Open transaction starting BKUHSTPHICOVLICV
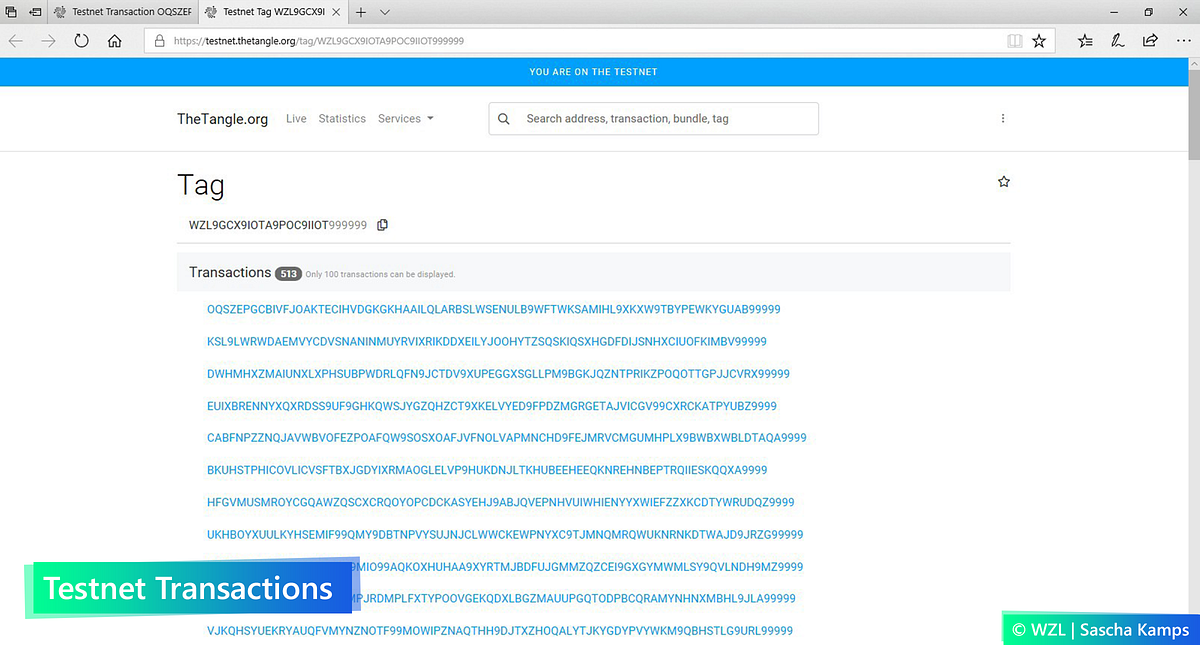 coord(487,470)
